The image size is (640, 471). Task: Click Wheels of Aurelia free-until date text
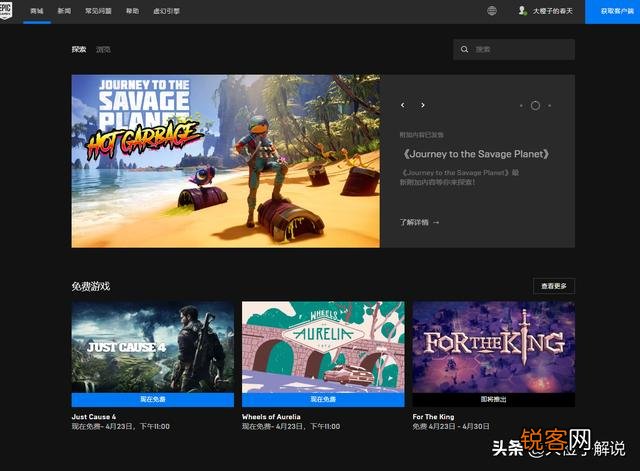click(291, 427)
